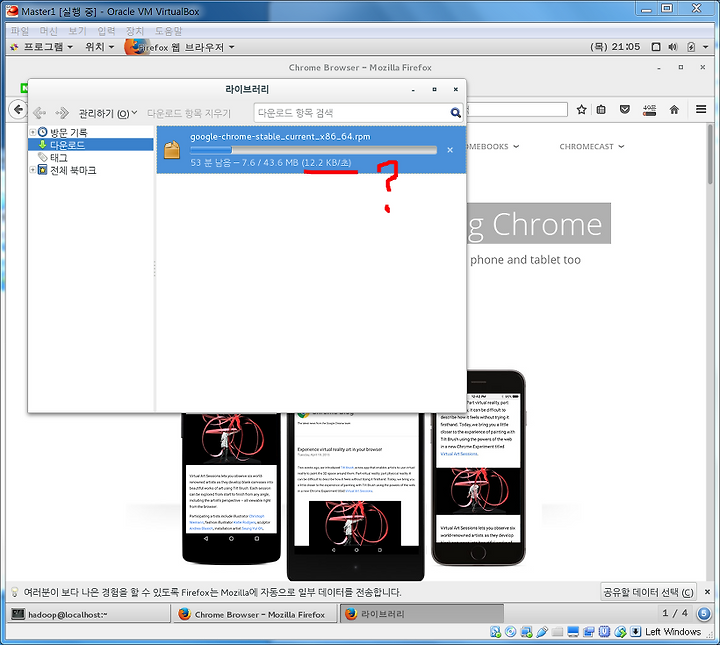Open the Firefox hamburger menu
This screenshot has width=720, height=645.
[x=701, y=109]
